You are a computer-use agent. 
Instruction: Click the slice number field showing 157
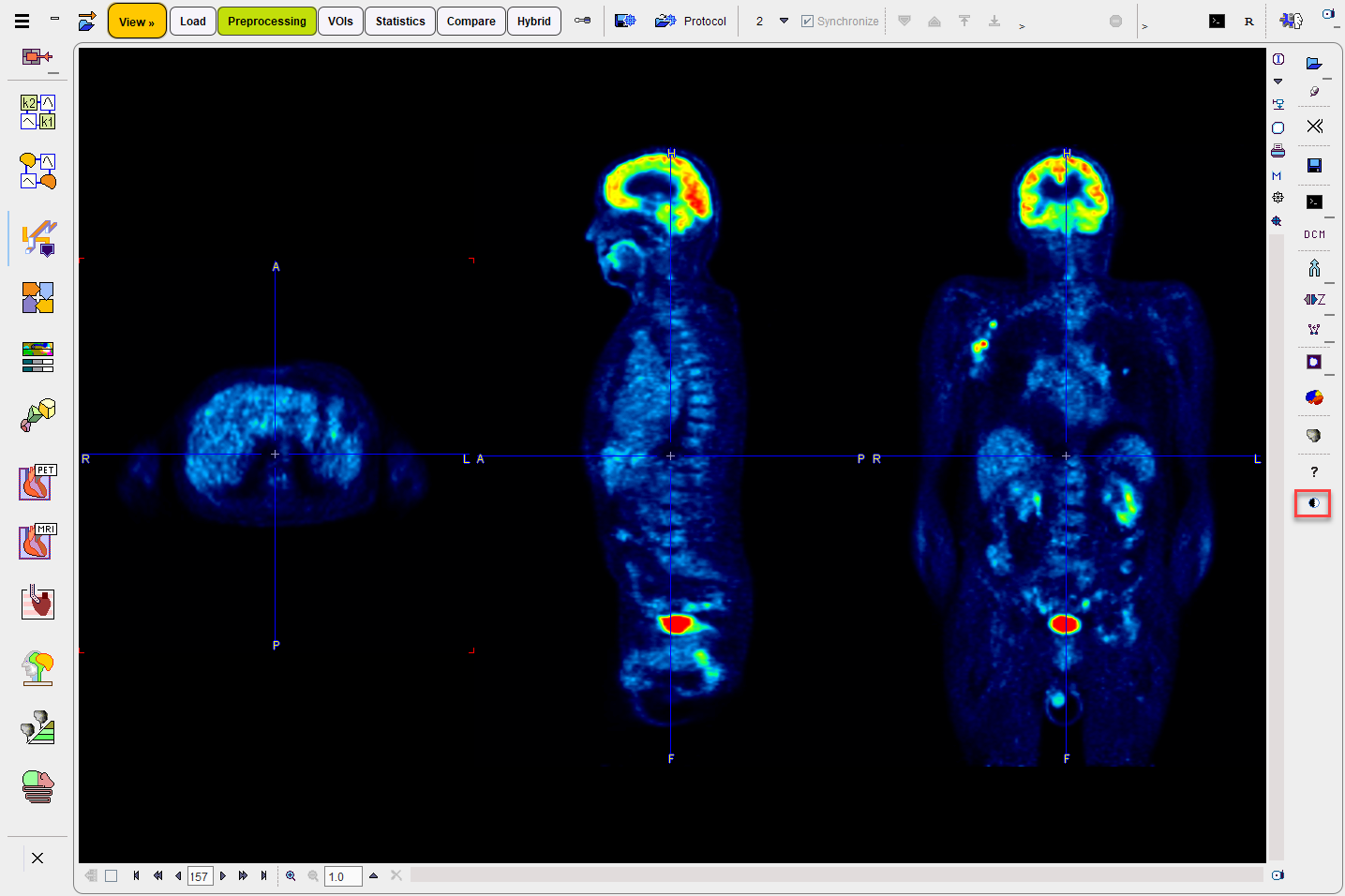[200, 876]
